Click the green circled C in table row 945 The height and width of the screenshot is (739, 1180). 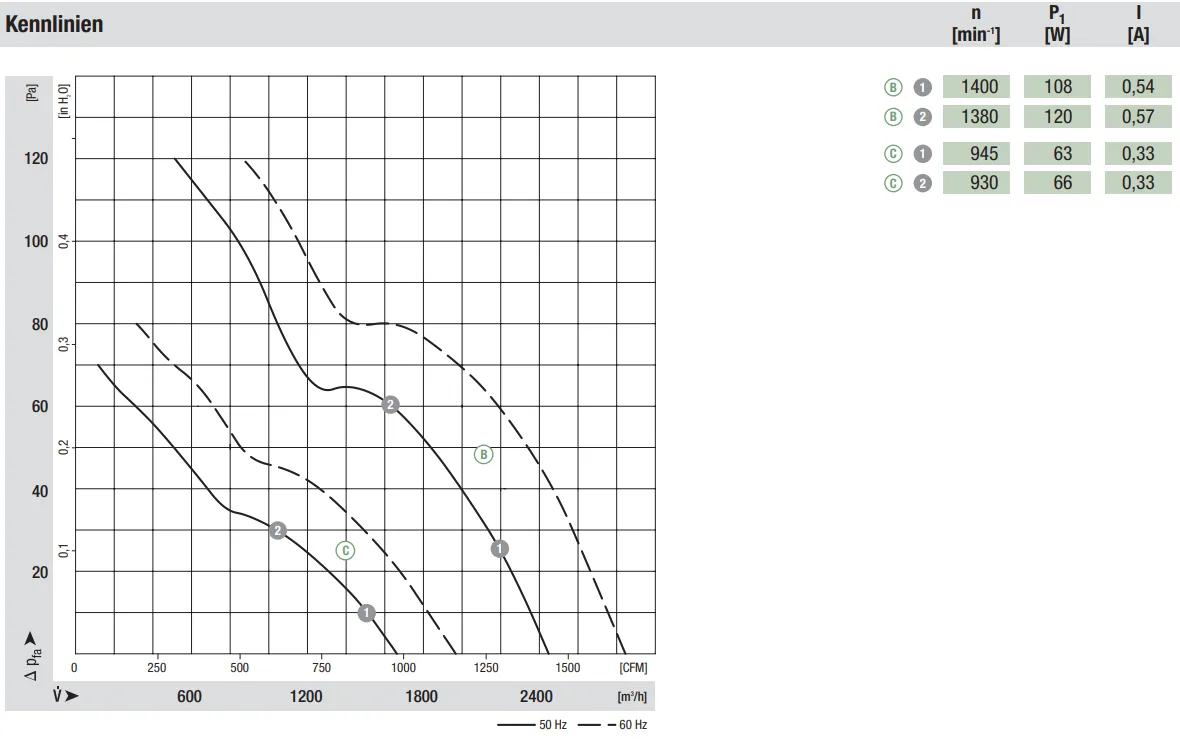coord(893,154)
